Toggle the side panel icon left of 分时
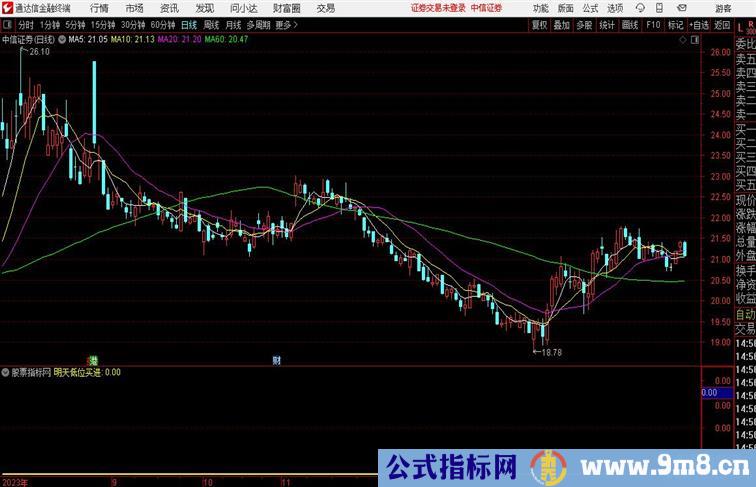Image resolution: width=756 pixels, height=487 pixels. point(8,25)
